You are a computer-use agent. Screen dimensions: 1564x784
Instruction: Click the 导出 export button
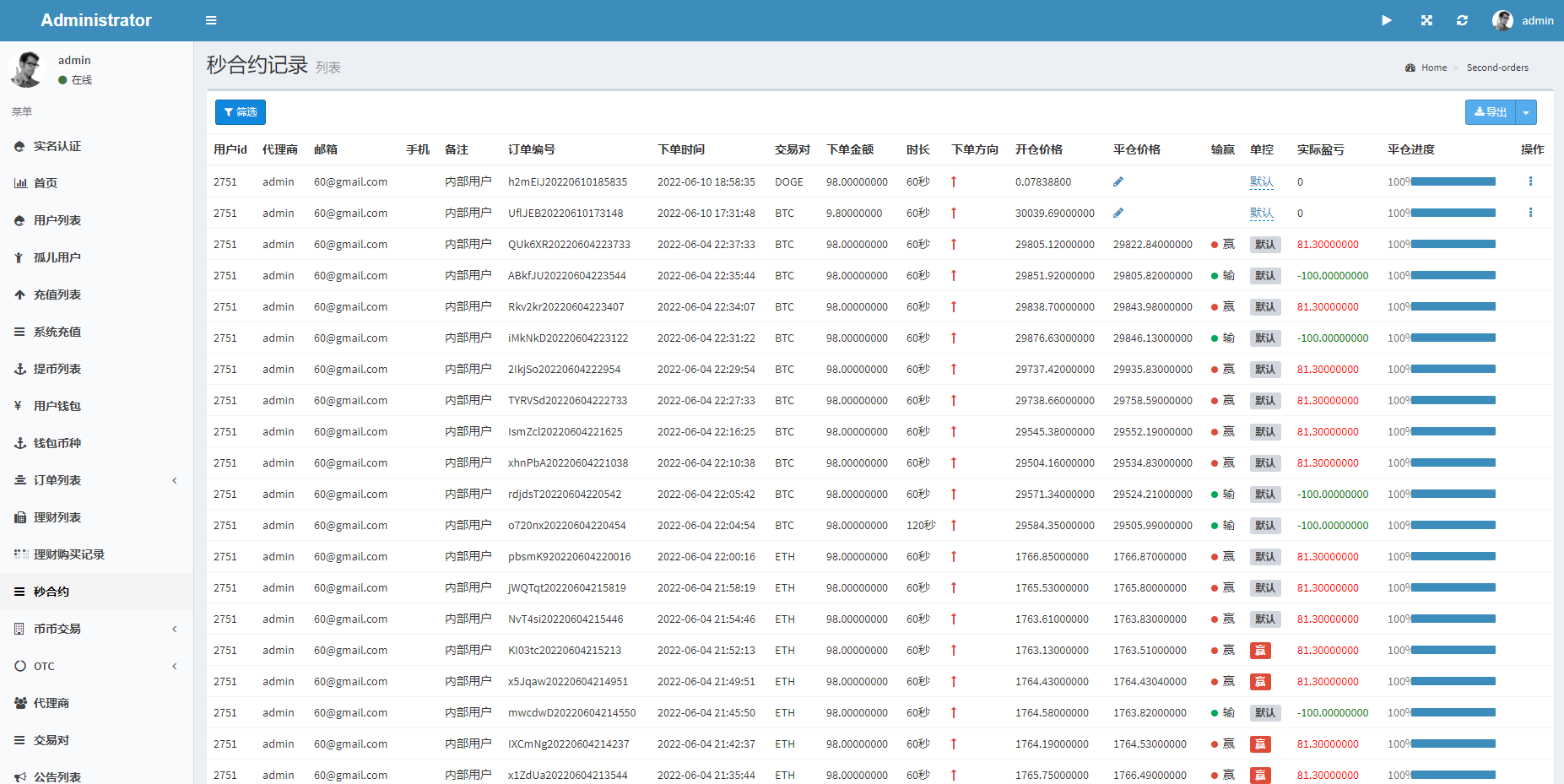coord(1491,112)
